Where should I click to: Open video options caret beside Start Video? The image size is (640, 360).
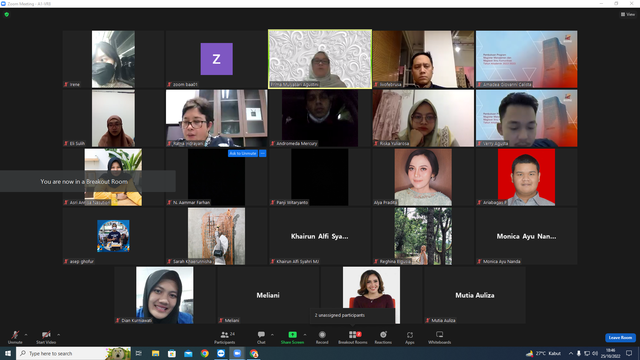click(x=59, y=335)
